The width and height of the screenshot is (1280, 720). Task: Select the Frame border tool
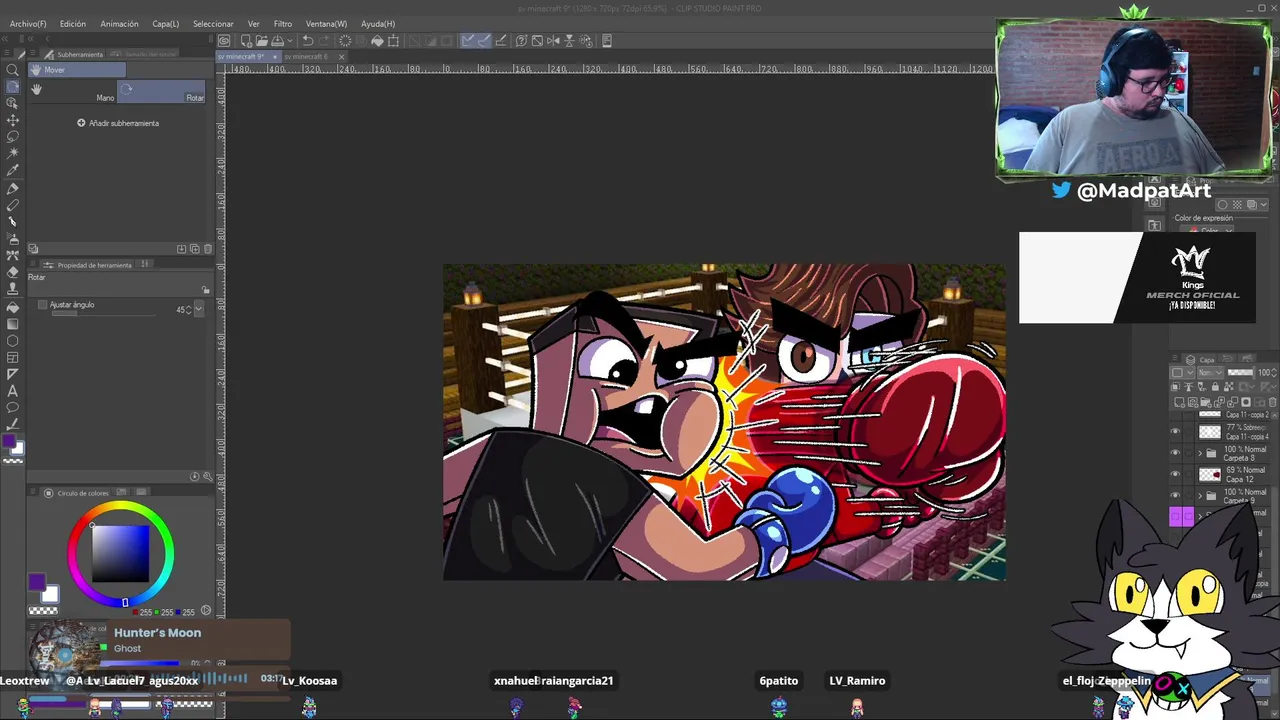(x=13, y=357)
